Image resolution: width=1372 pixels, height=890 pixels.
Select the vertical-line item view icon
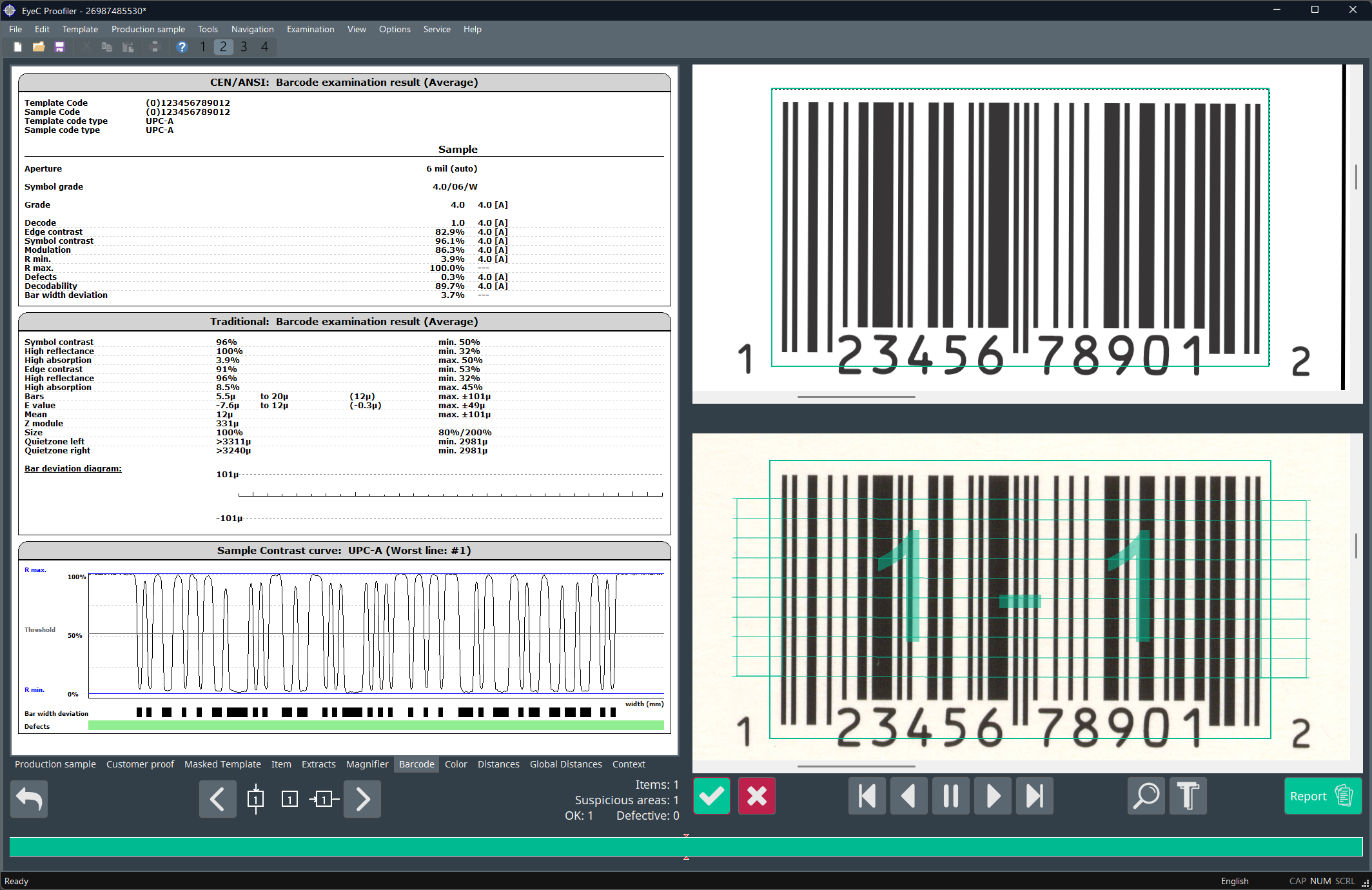coord(256,799)
